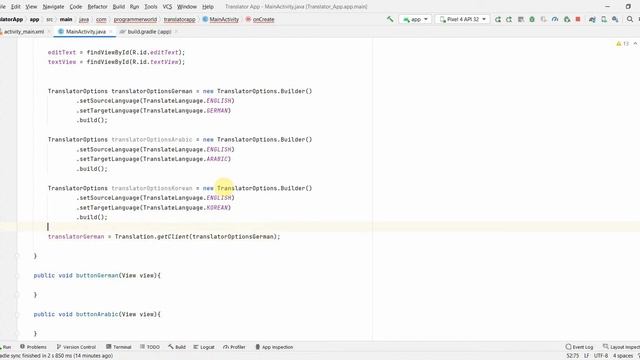Open the Profiler tool window
This screenshot has width=640, height=360.
(234, 347)
